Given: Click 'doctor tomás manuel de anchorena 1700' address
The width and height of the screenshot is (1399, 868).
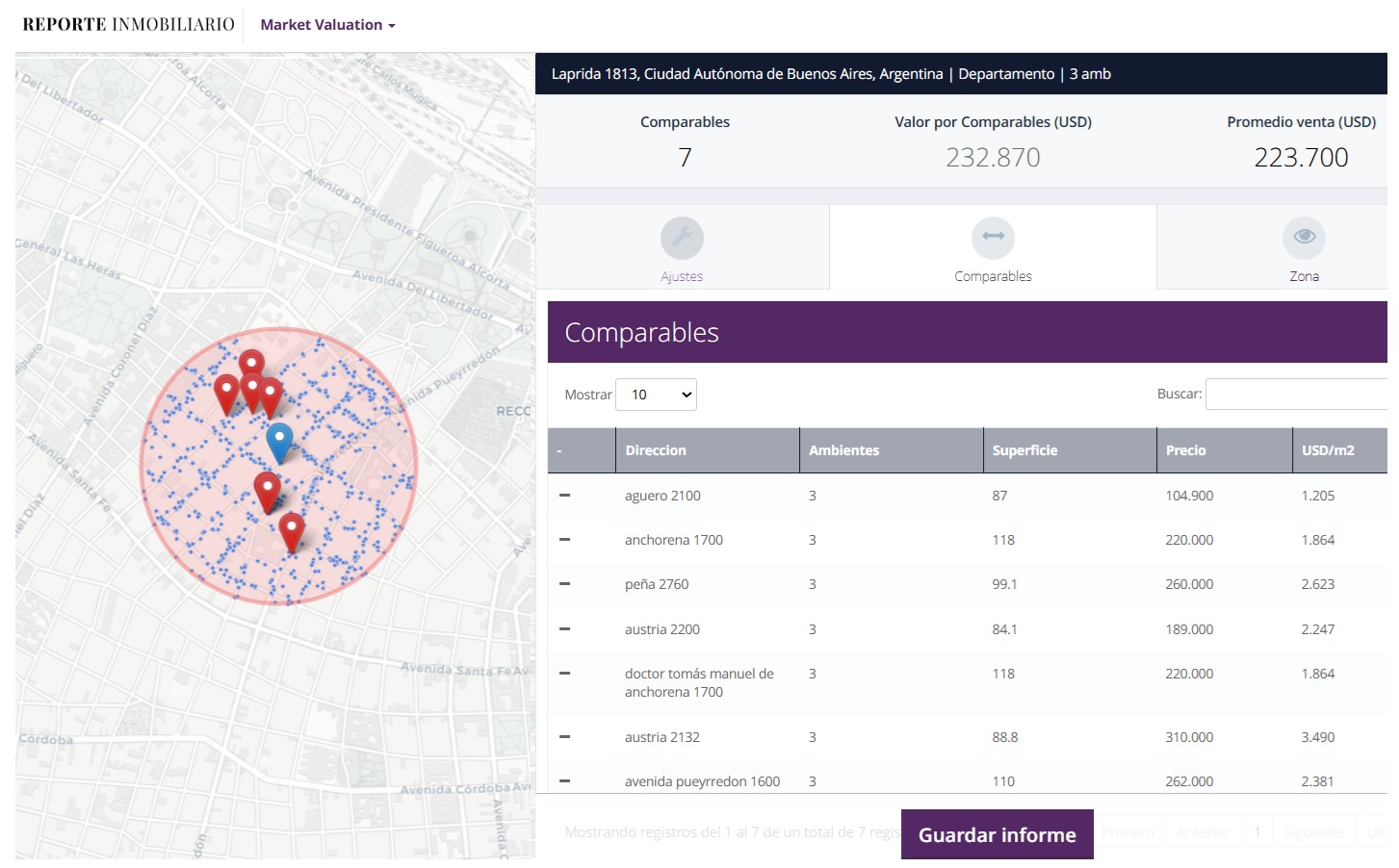Looking at the screenshot, I should (x=699, y=682).
